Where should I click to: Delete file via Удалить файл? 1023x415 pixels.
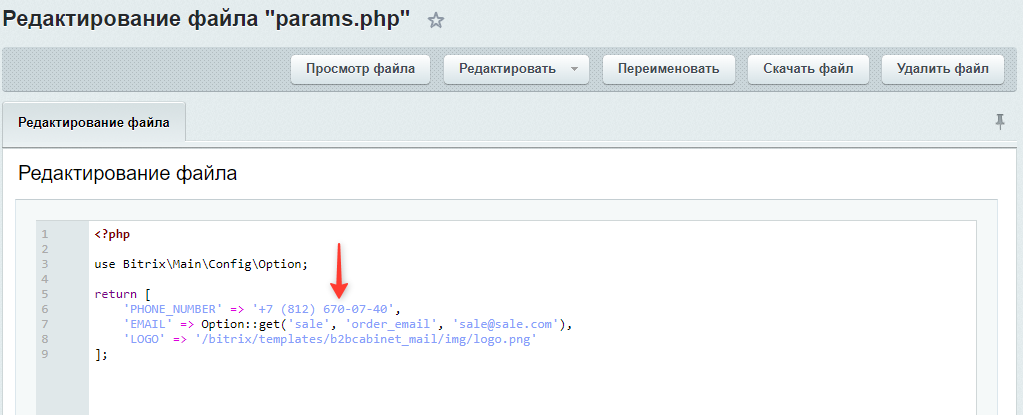[943, 69]
